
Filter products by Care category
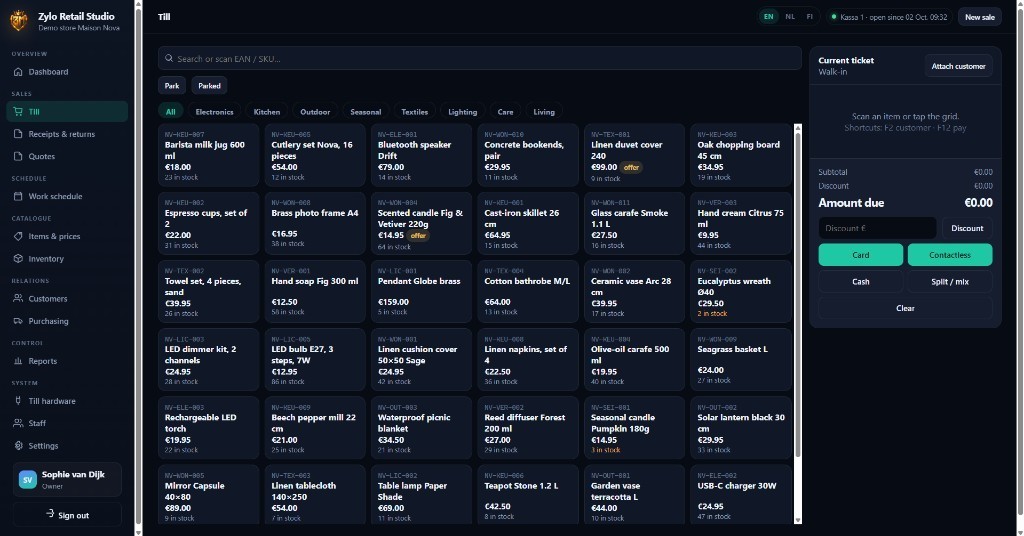pyautogui.click(x=505, y=112)
